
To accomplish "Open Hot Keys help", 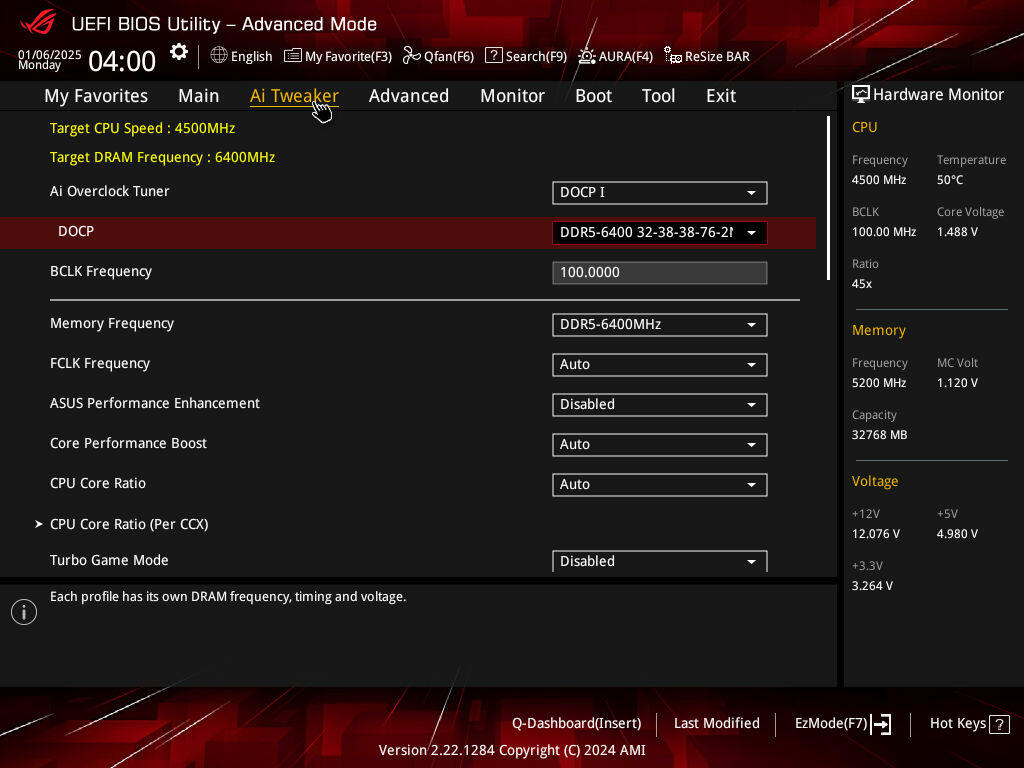I will [970, 724].
